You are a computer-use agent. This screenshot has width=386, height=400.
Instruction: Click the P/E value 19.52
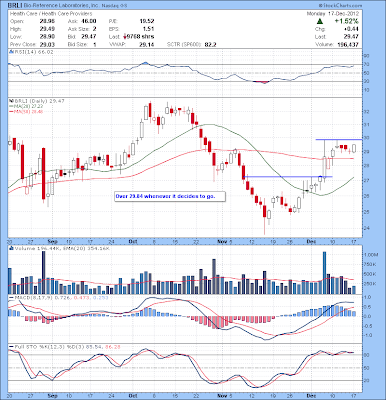(146, 21)
